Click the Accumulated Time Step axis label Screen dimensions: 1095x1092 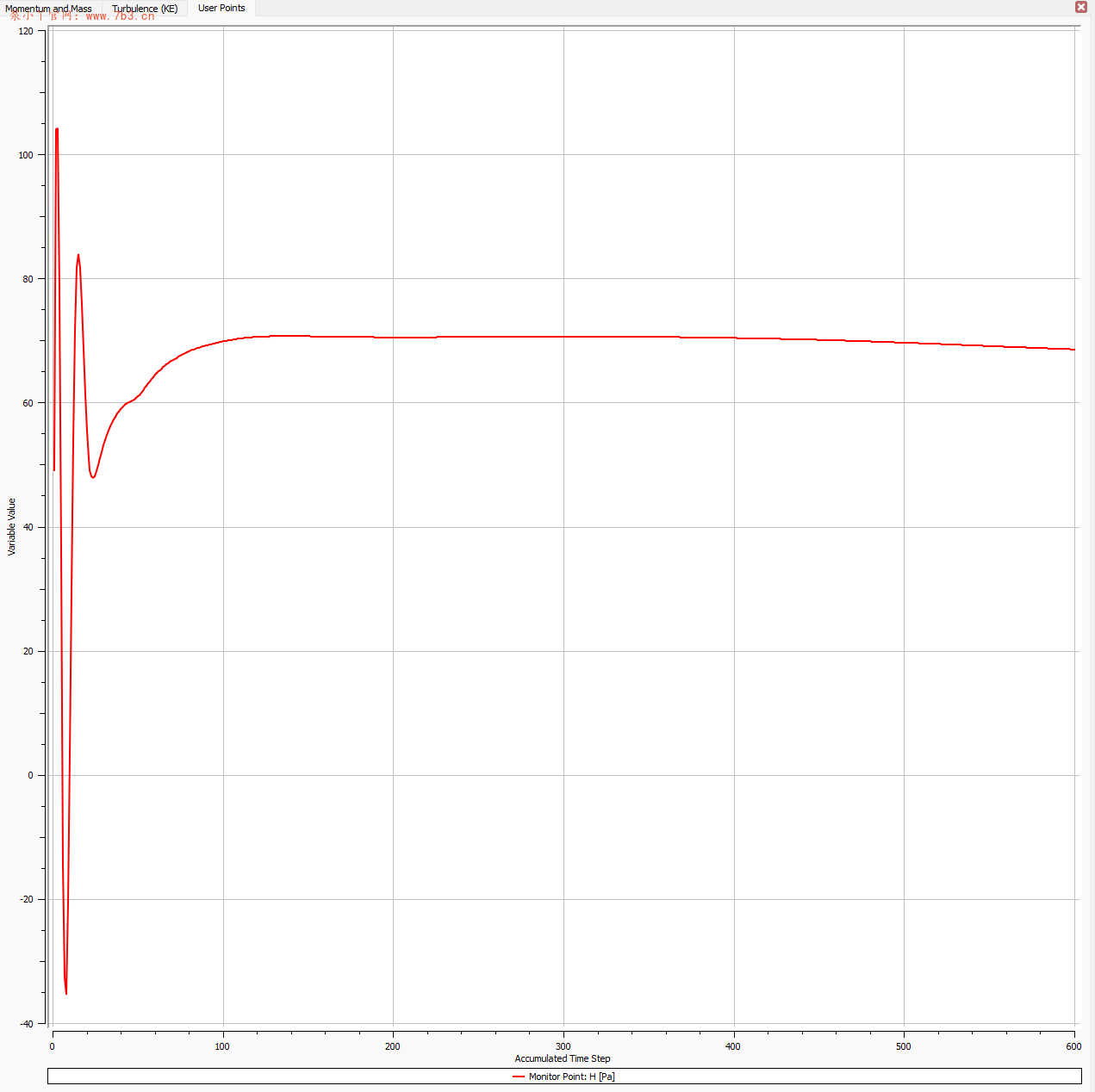tap(563, 1058)
